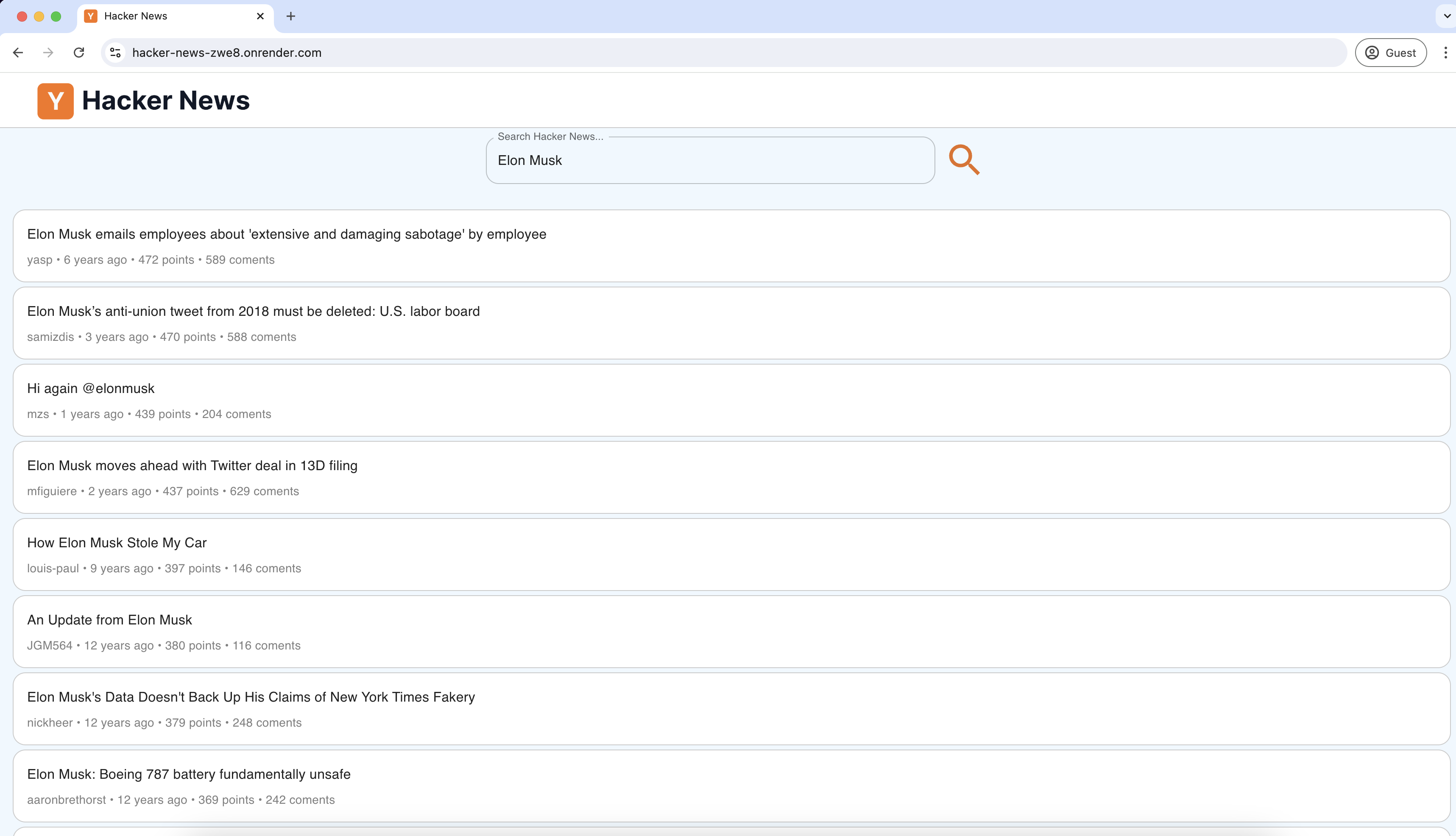
Task: Click the 'yasp' author metadata line
Action: [151, 260]
